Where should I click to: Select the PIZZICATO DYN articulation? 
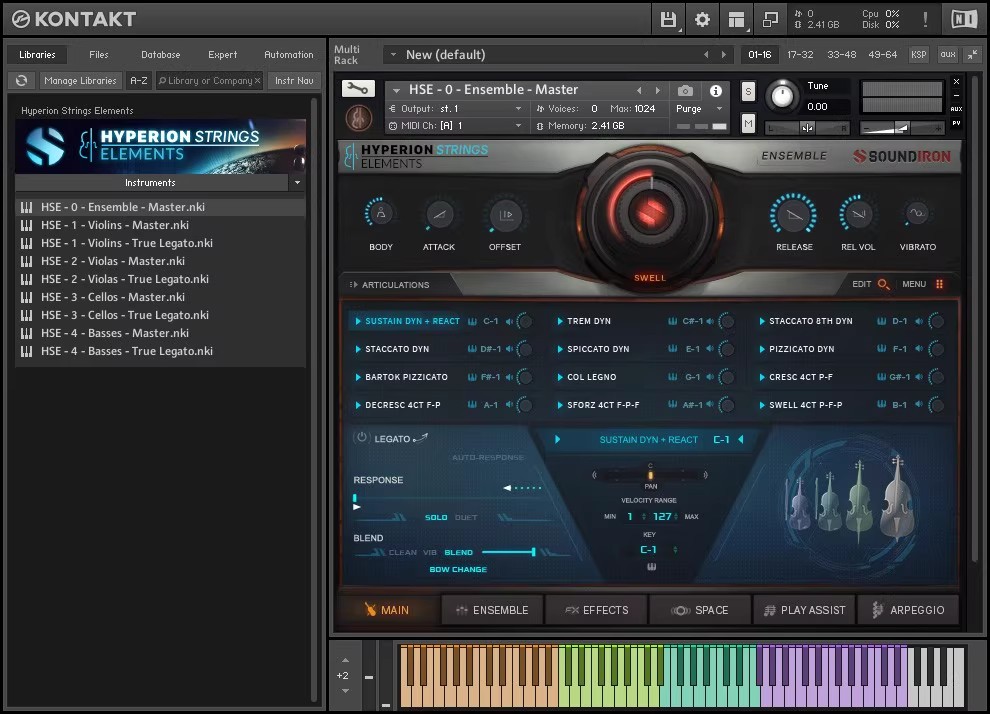pos(801,349)
